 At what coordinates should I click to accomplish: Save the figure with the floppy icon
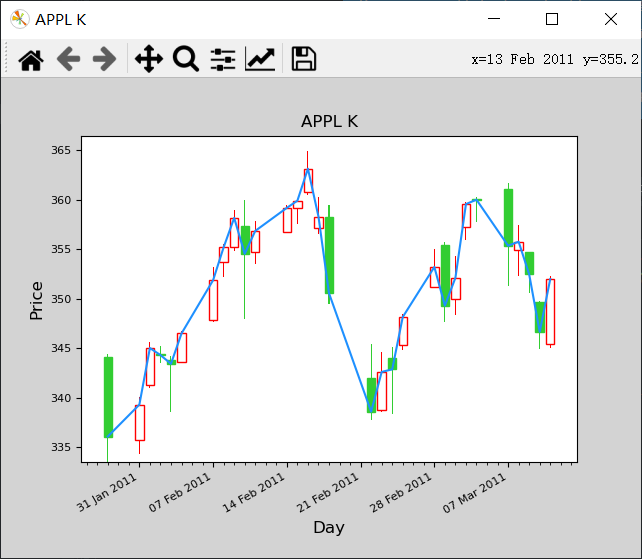303,59
